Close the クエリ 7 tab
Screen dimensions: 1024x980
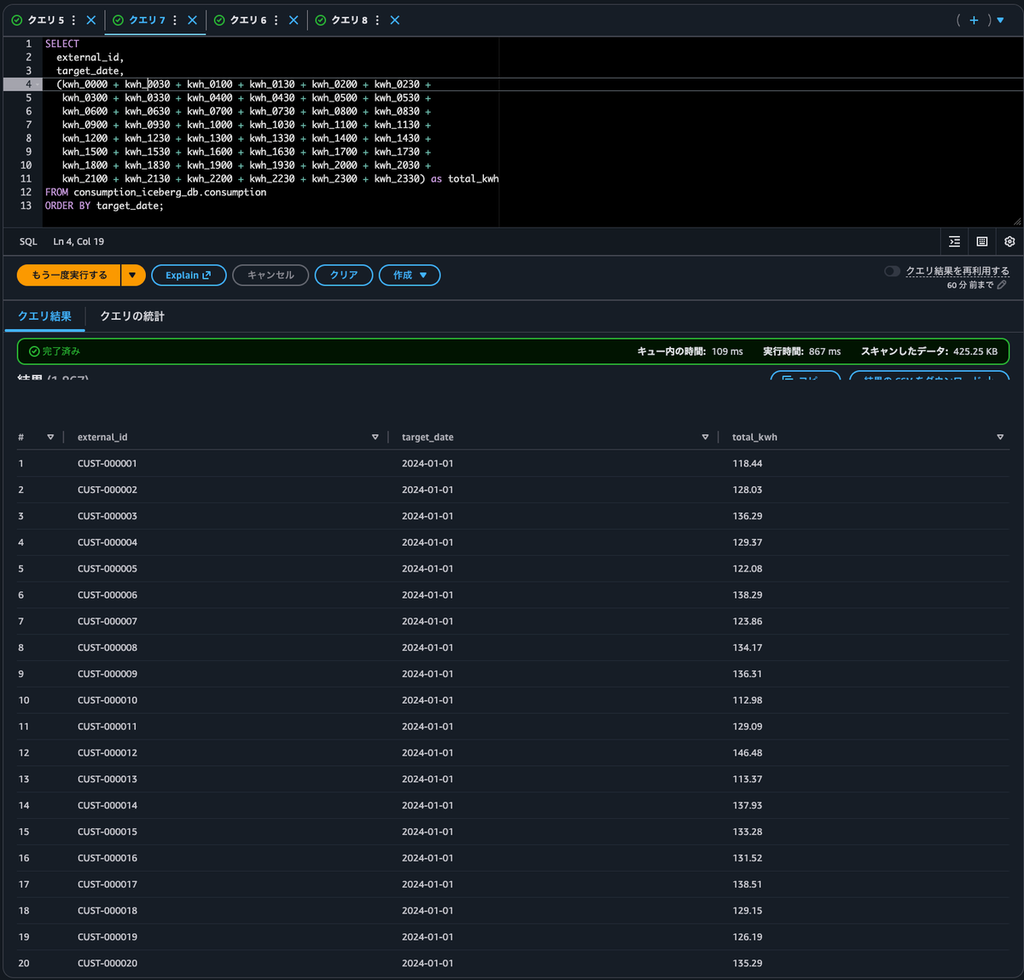193,20
